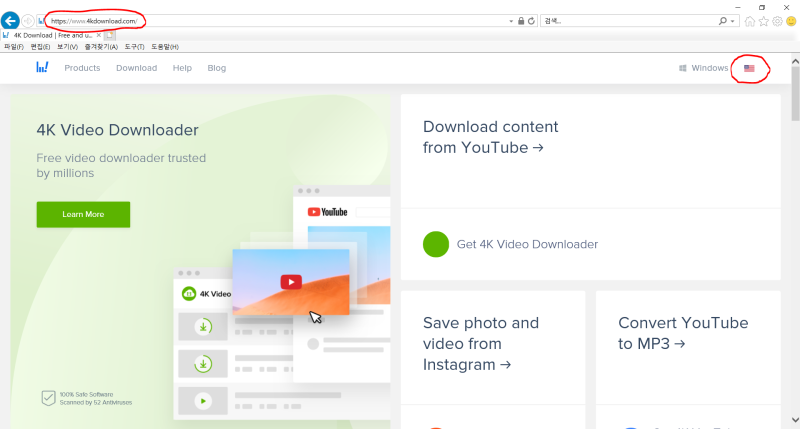Click the security lock icon
Screen dimensions: 800x429
521,21
